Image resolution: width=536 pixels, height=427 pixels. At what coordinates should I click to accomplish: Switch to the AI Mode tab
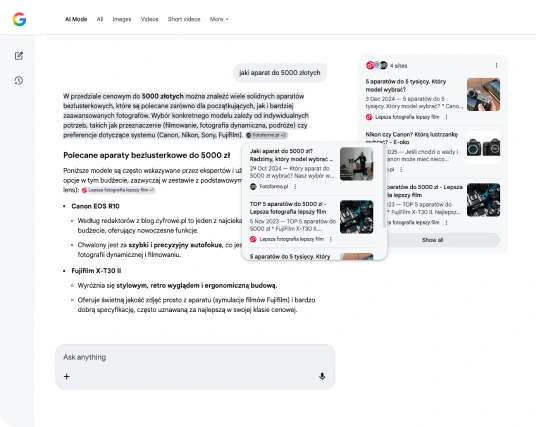pyautogui.click(x=76, y=19)
